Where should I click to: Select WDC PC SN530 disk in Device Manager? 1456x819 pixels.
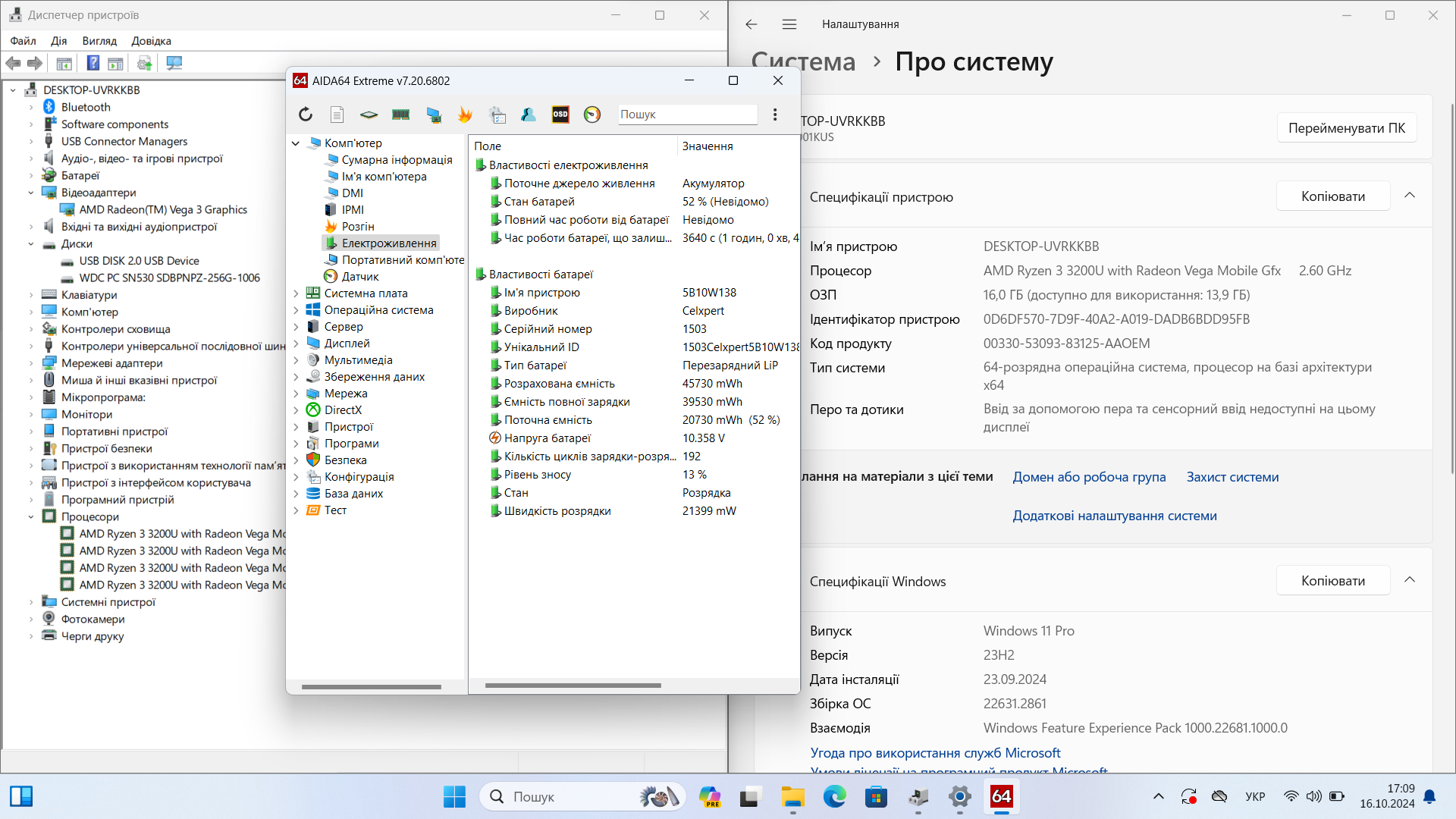(x=169, y=278)
